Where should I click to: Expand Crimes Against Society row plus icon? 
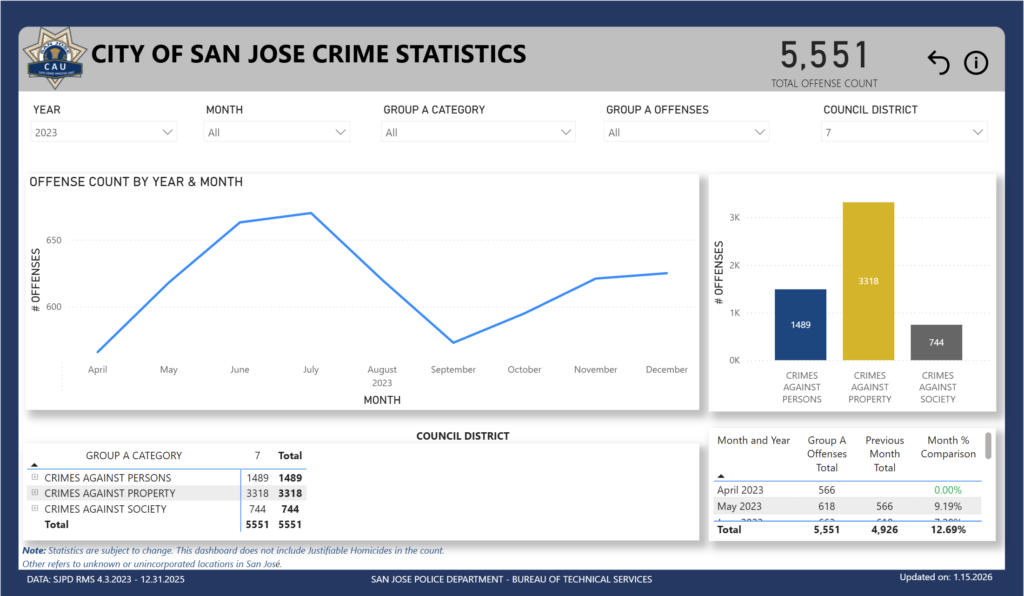[x=35, y=509]
